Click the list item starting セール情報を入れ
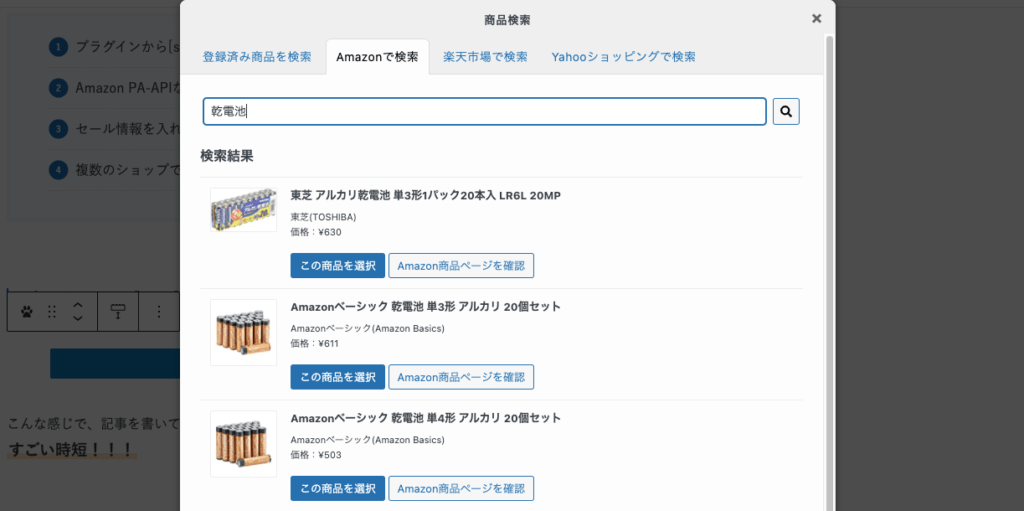Image resolution: width=1024 pixels, height=511 pixels. tap(115, 129)
